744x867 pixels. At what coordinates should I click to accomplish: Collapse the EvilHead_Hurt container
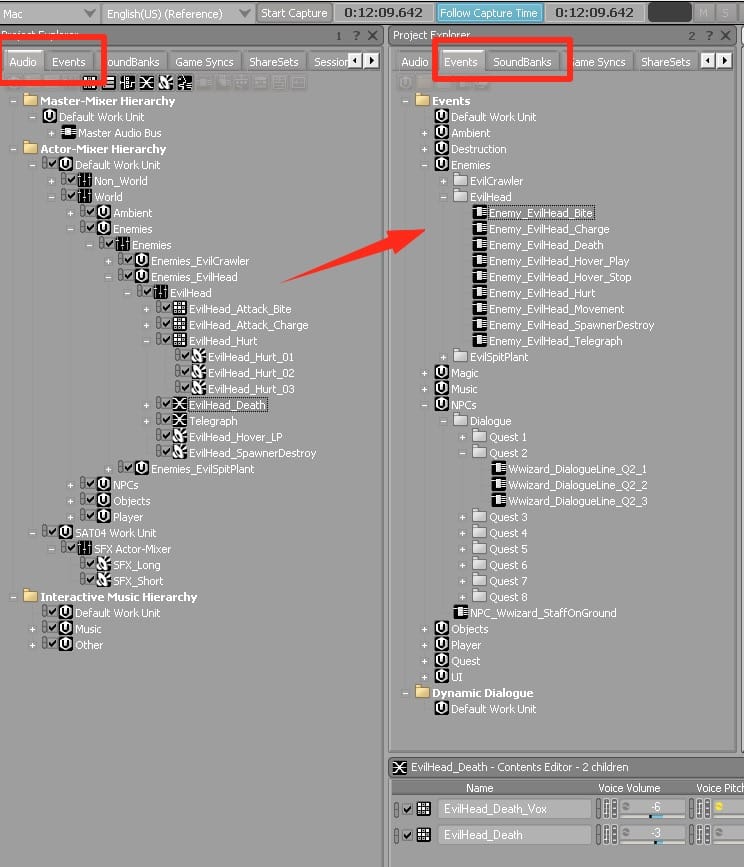click(x=146, y=341)
